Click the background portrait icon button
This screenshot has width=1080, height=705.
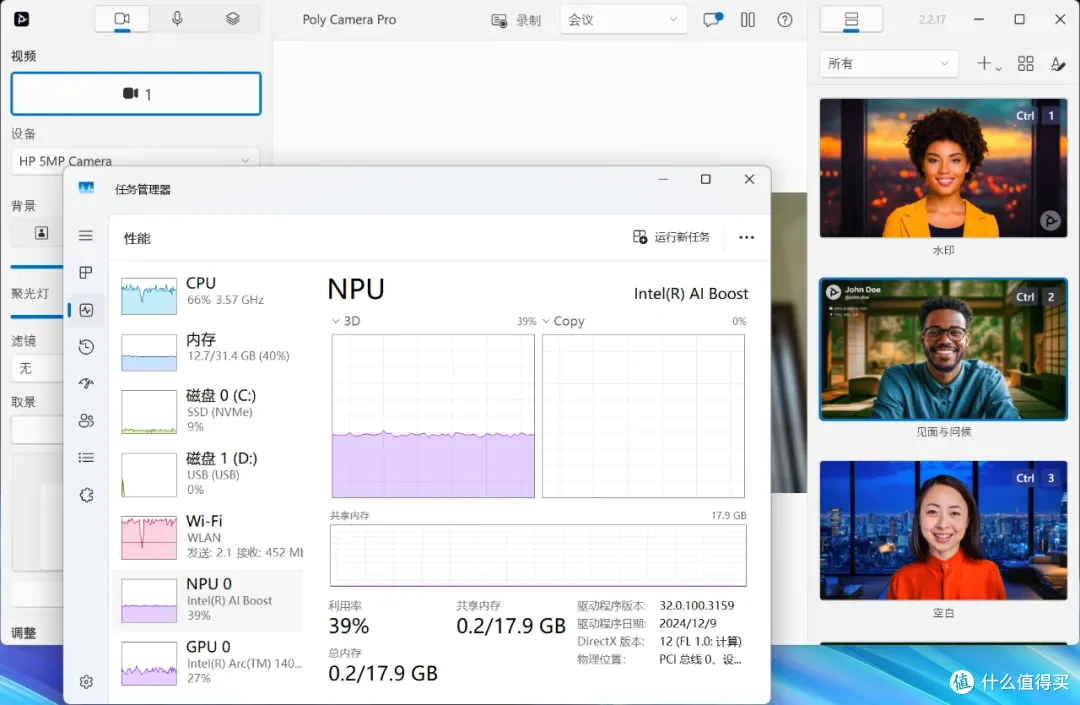tap(41, 233)
